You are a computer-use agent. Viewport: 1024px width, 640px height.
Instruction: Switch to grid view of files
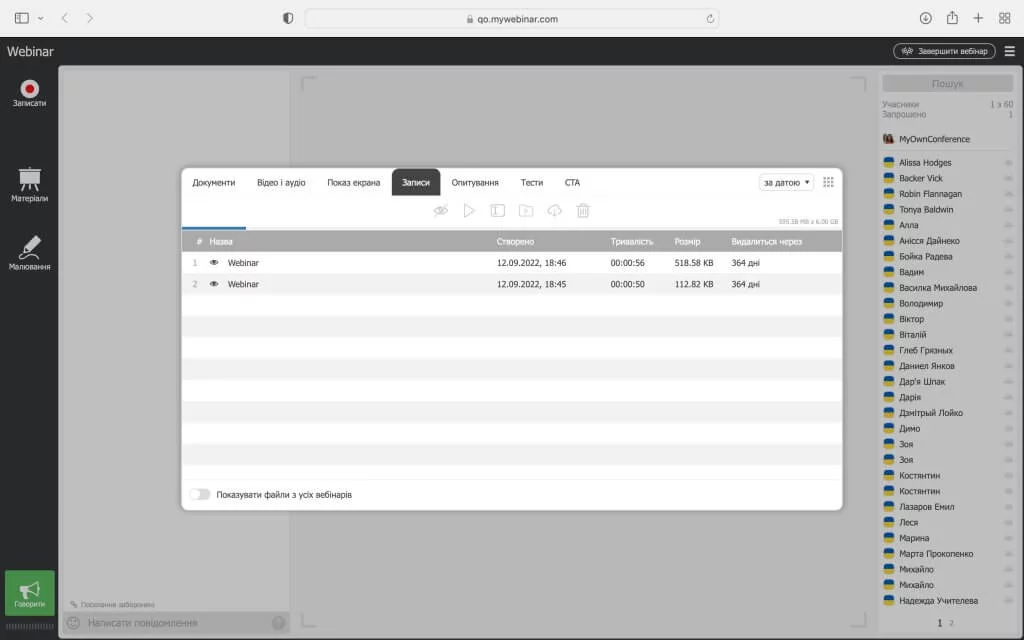point(828,182)
